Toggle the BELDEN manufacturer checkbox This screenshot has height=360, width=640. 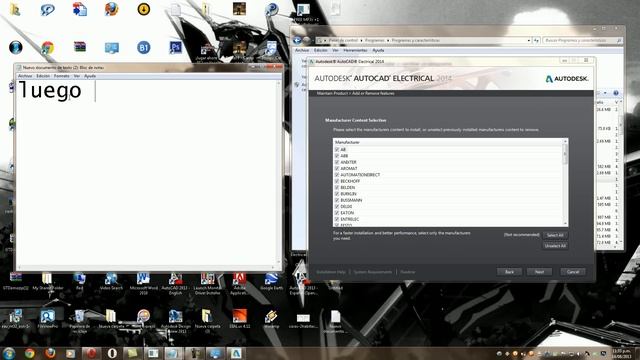(x=337, y=187)
